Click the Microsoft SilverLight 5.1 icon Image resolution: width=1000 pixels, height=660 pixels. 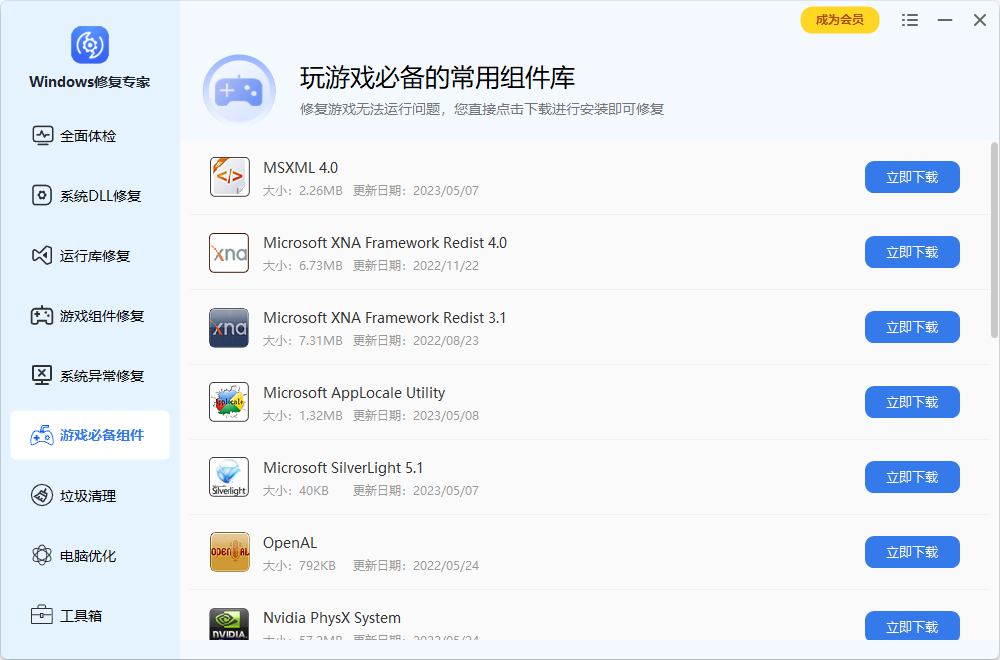[x=229, y=477]
